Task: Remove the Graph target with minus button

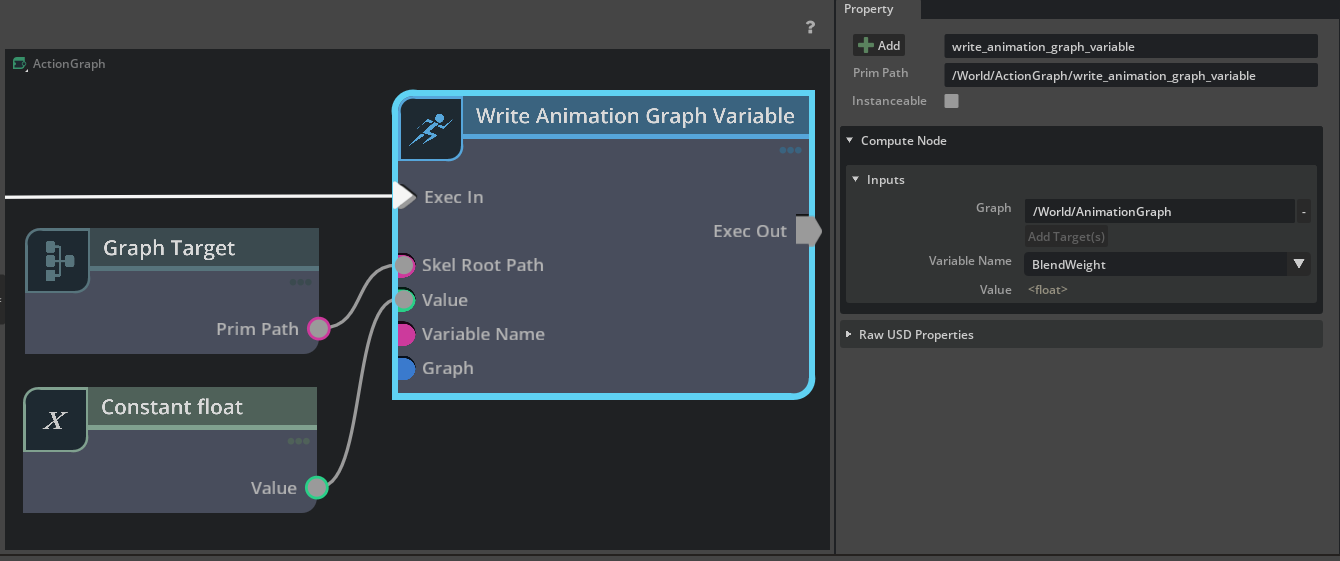Action: (x=1304, y=212)
